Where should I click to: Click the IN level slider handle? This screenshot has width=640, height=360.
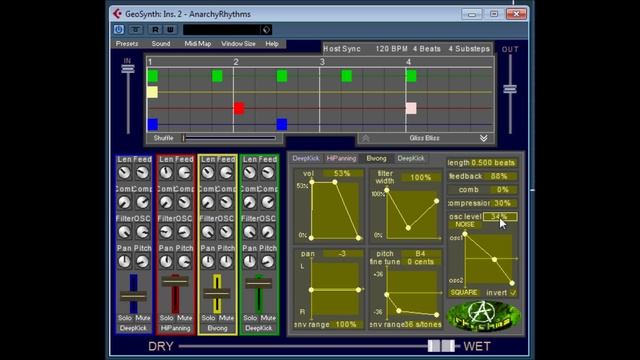click(x=128, y=69)
